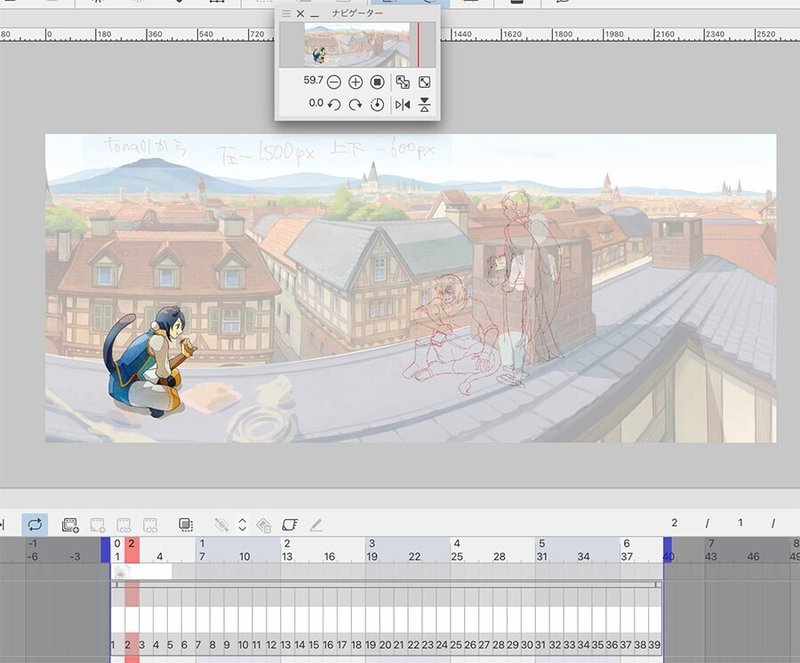Click the 0.0 rotation angle field
The height and width of the screenshot is (663, 800).
[315, 103]
